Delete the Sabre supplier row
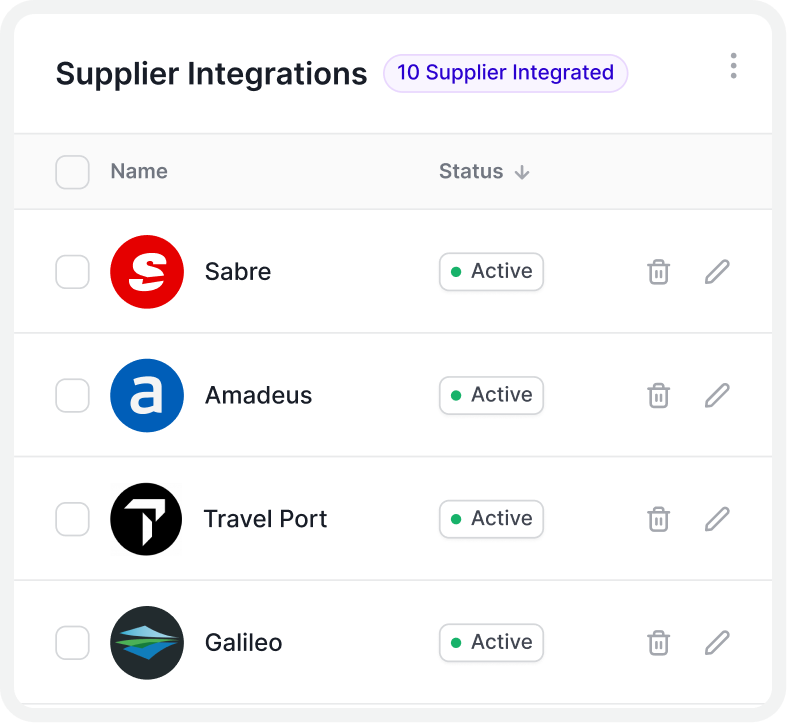 tap(658, 272)
